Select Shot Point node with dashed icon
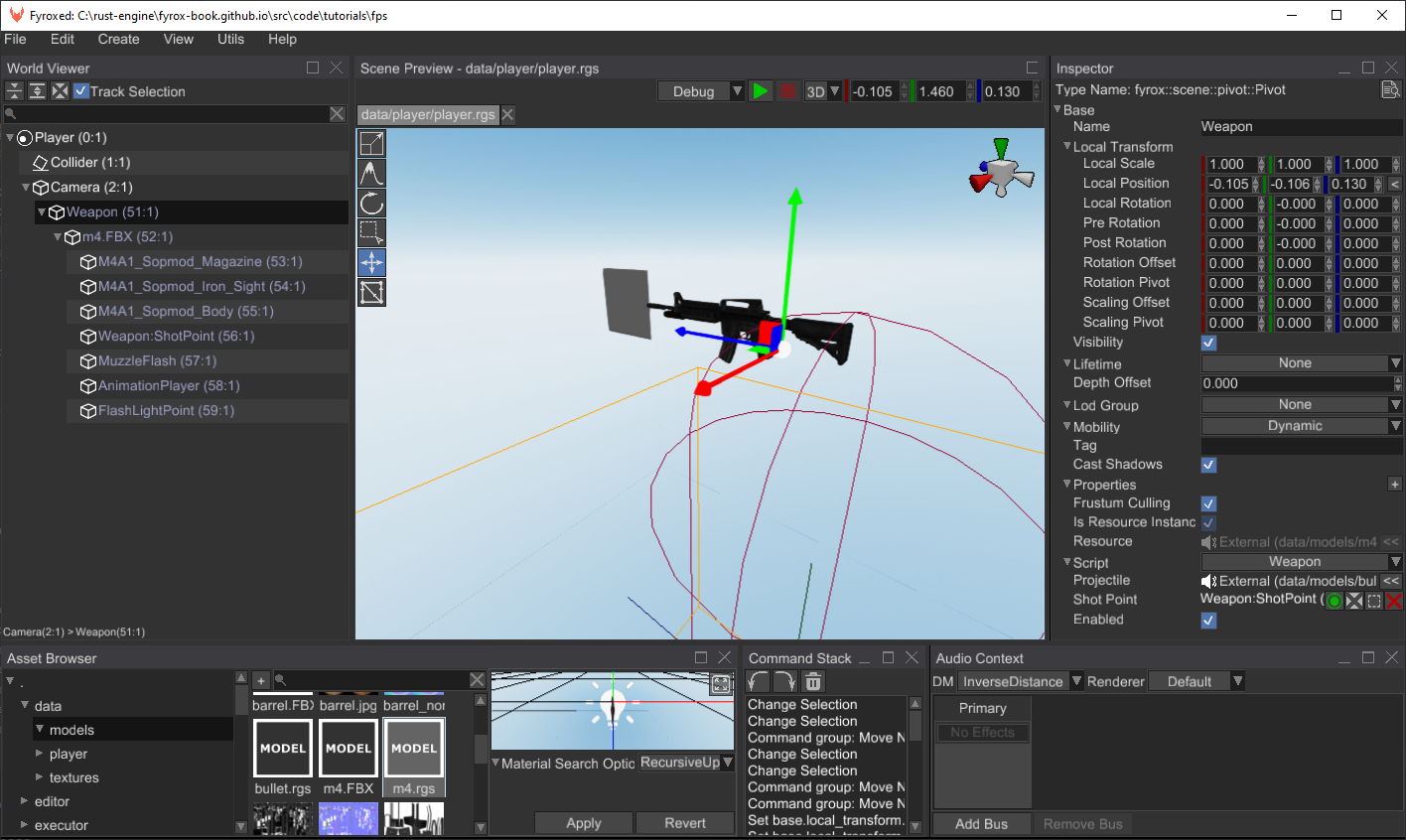Screen dimensions: 1406x840 click(1373, 601)
